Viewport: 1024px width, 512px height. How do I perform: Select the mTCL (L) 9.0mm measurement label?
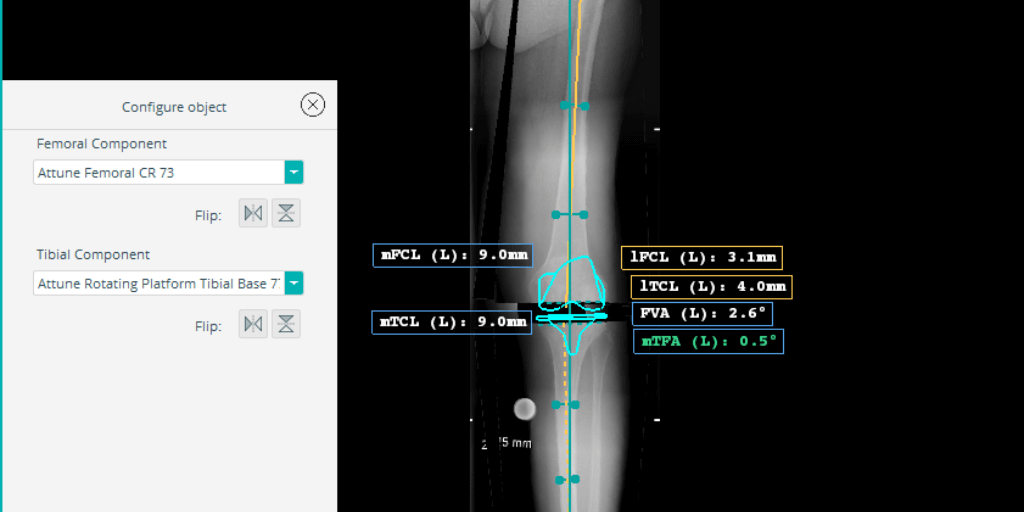coord(451,322)
